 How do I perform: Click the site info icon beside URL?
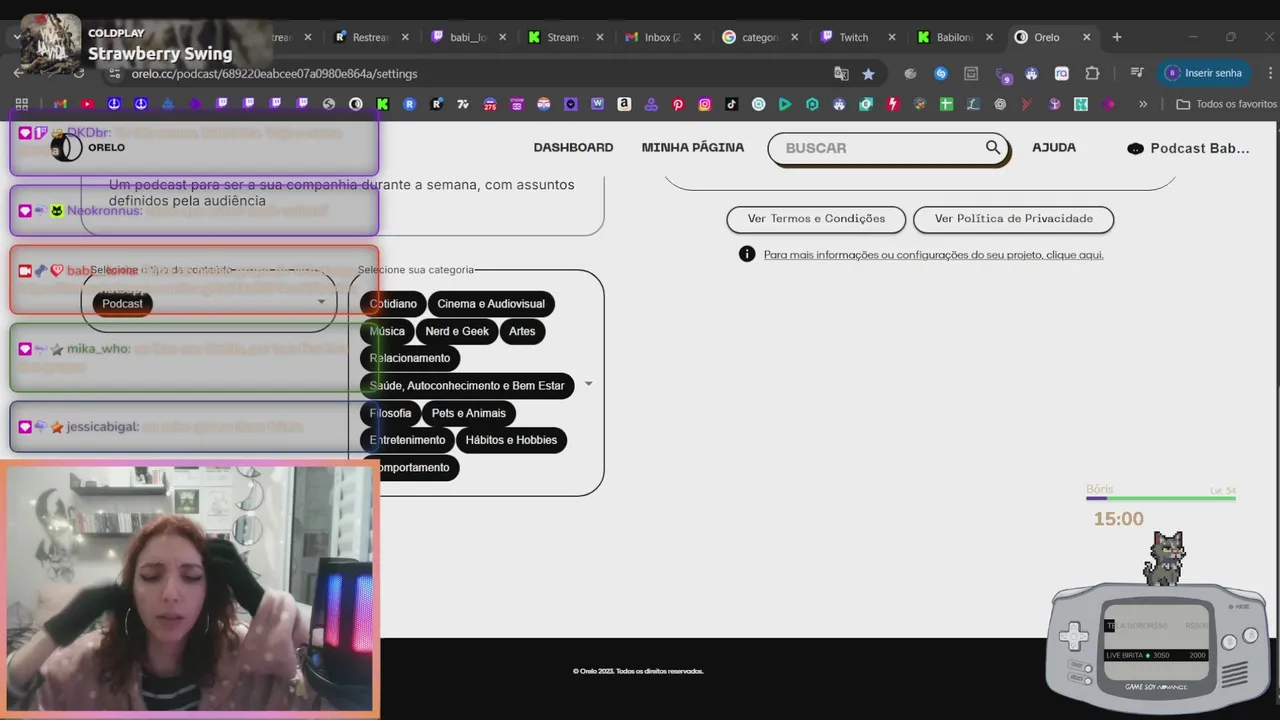point(114,73)
